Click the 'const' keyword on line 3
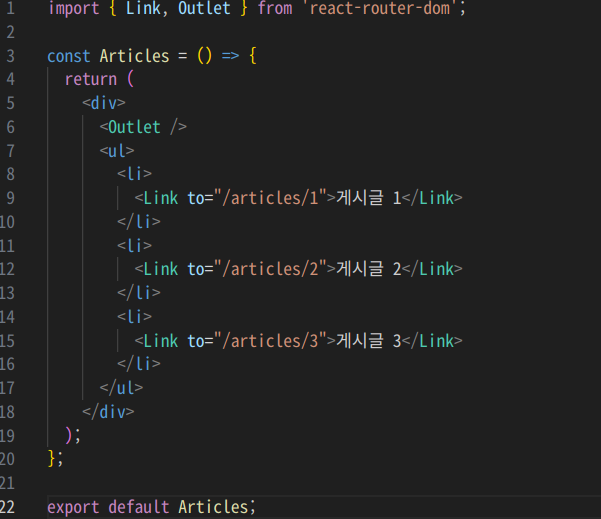Image resolution: width=601 pixels, height=519 pixels. click(x=69, y=56)
